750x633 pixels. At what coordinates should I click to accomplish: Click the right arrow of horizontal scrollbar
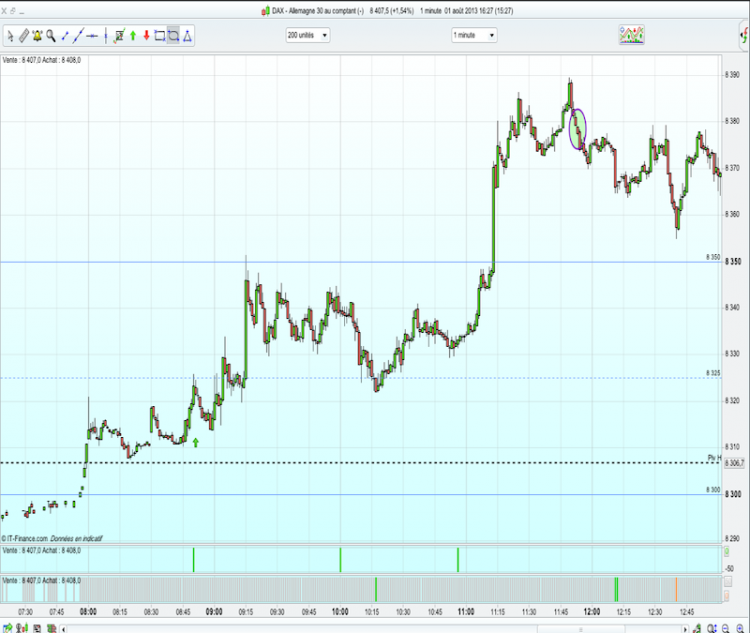point(685,629)
